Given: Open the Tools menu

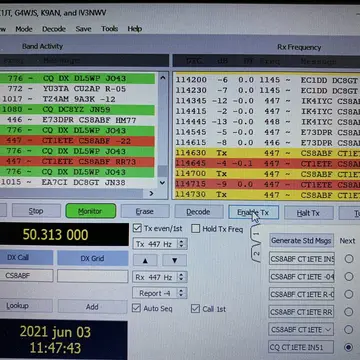Looking at the screenshot, I should pyautogui.click(x=109, y=29).
